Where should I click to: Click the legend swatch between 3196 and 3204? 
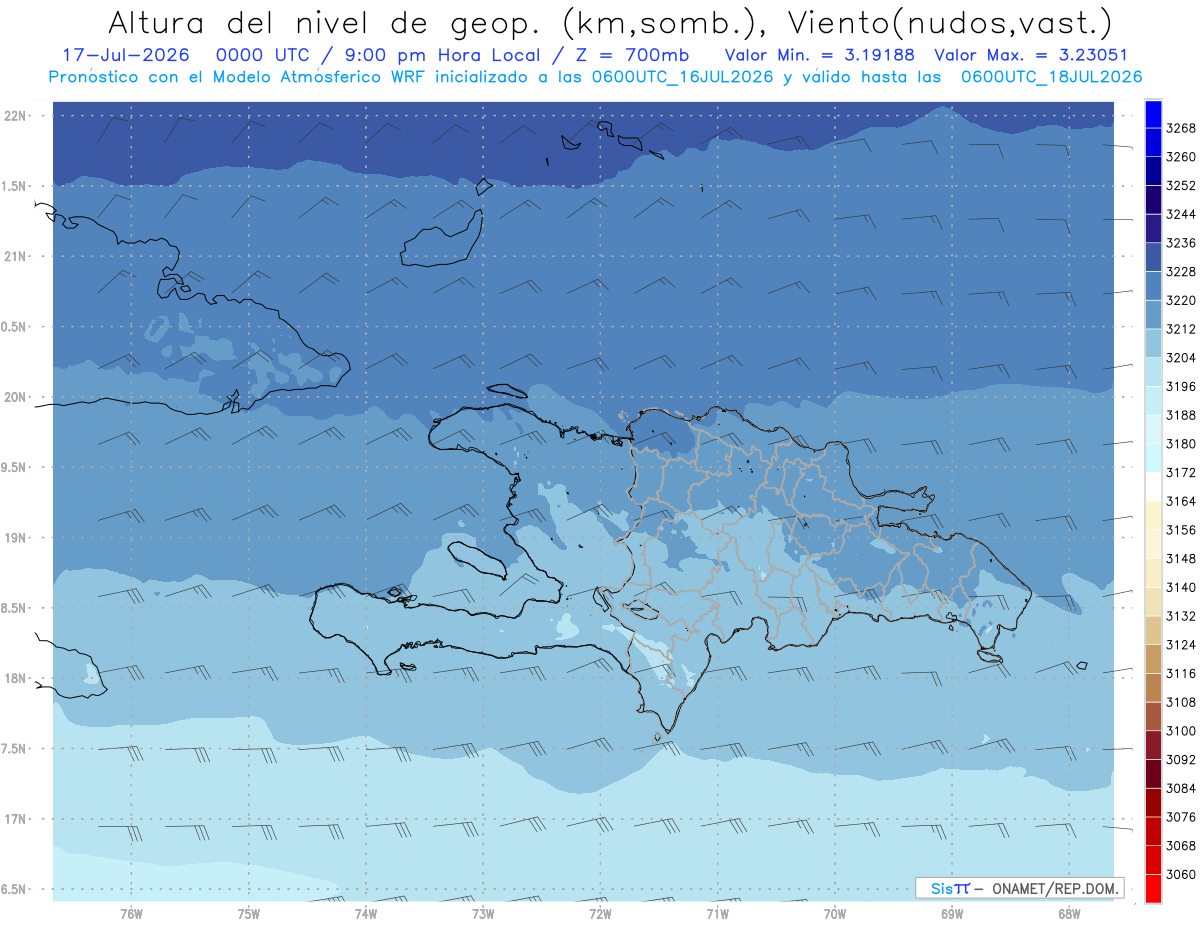point(1152,371)
